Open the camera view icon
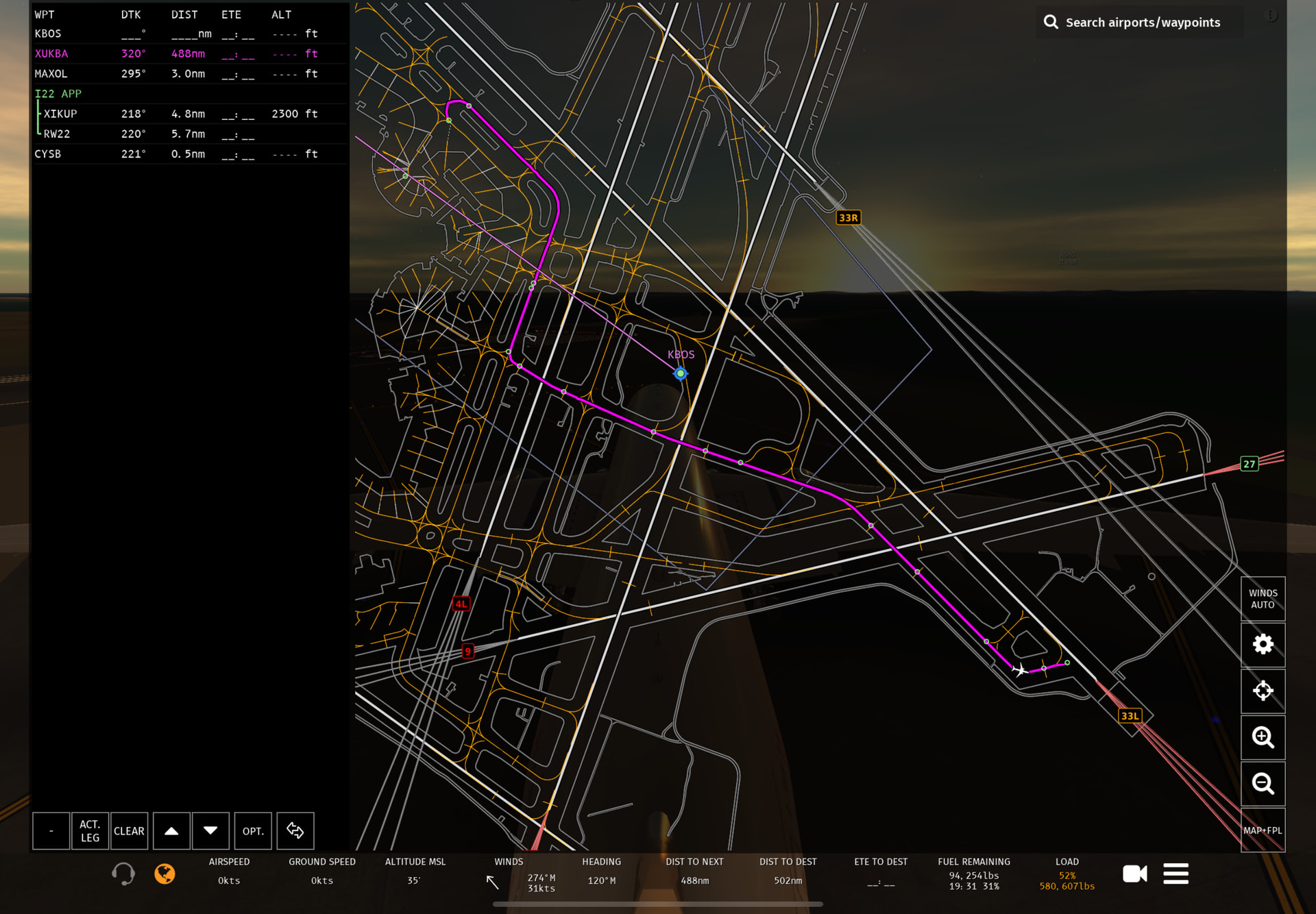Image resolution: width=1316 pixels, height=914 pixels. point(1134,874)
